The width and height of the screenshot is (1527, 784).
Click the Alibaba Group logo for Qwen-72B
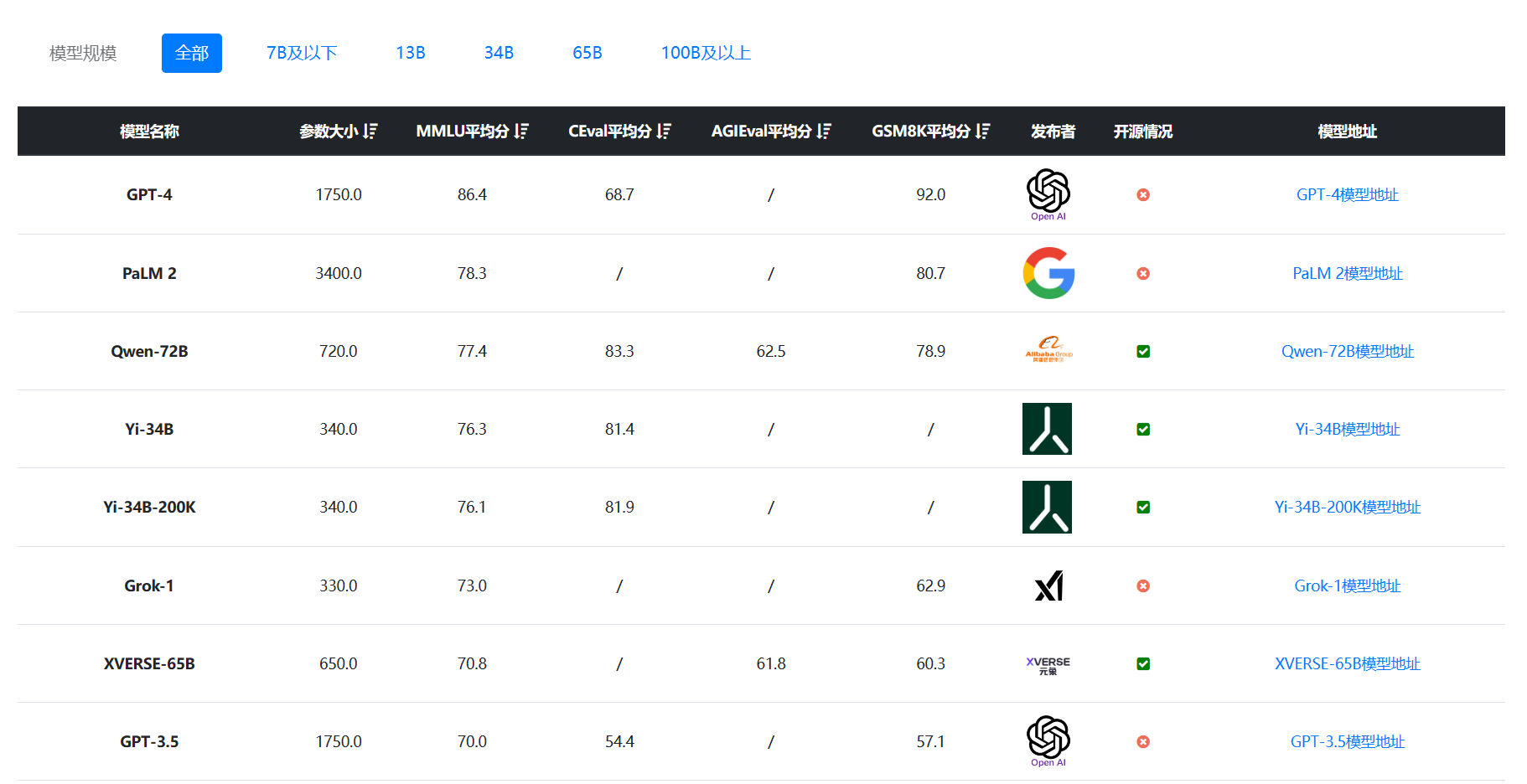tap(1048, 349)
